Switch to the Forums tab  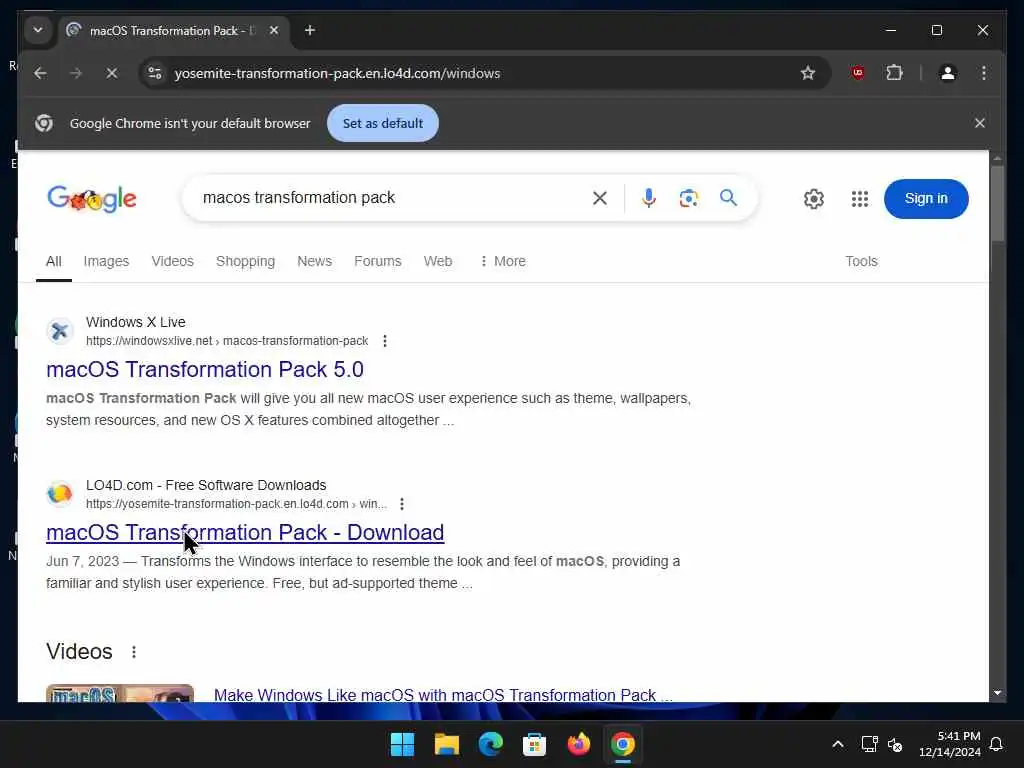click(377, 261)
